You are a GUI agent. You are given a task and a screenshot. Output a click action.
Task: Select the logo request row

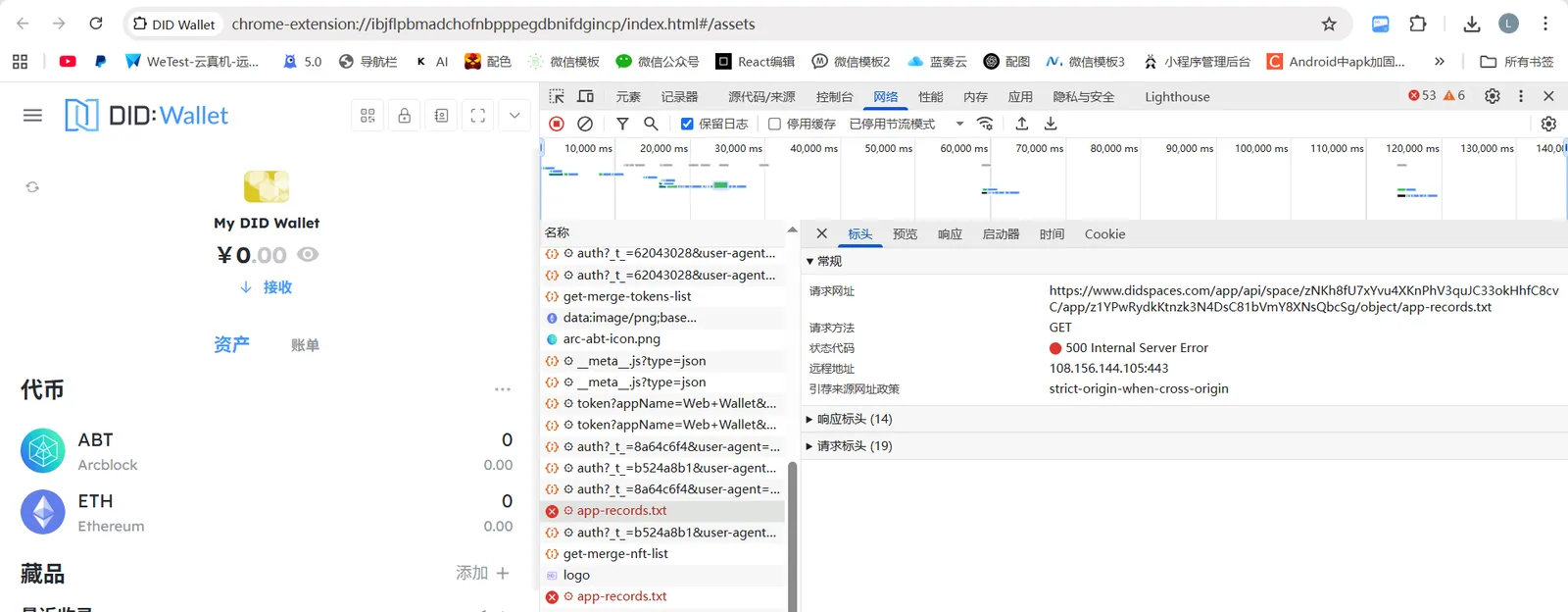pos(662,576)
